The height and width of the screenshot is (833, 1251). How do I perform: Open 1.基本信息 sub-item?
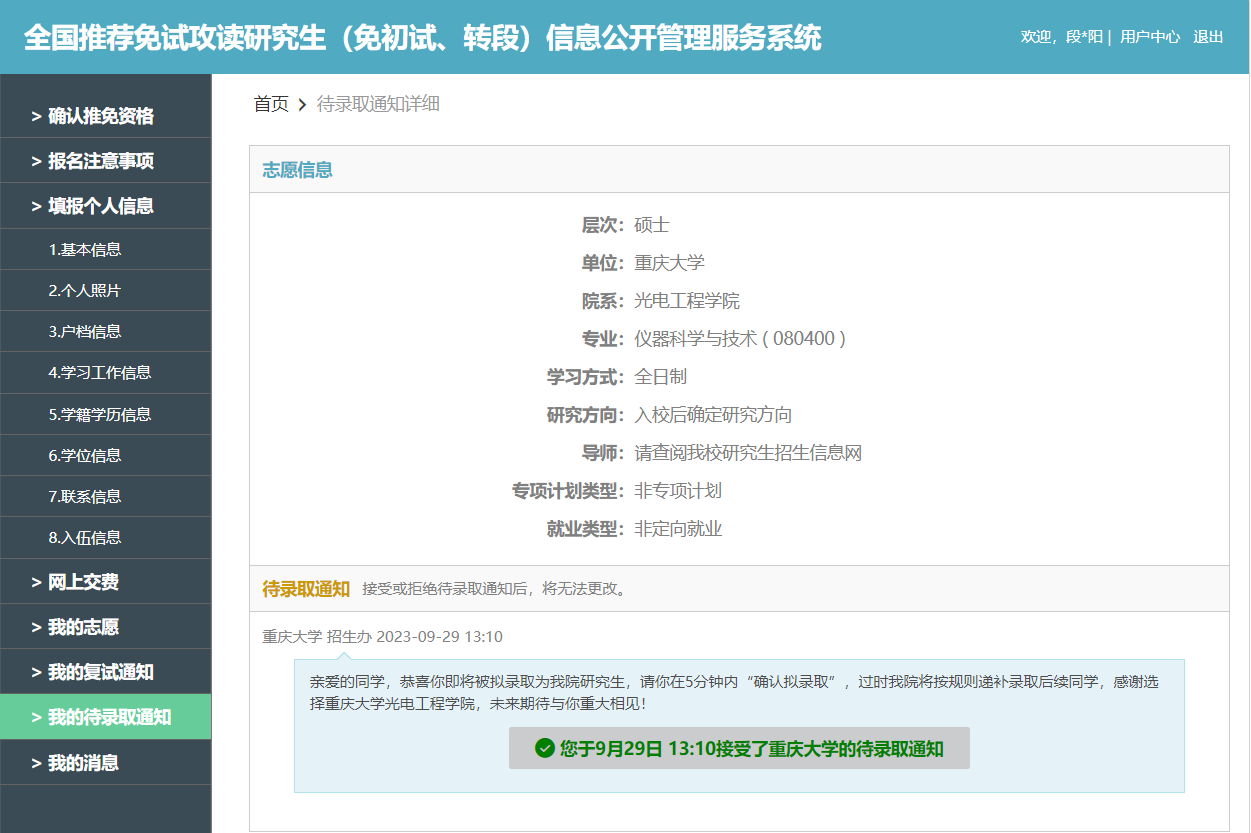pyautogui.click(x=85, y=250)
